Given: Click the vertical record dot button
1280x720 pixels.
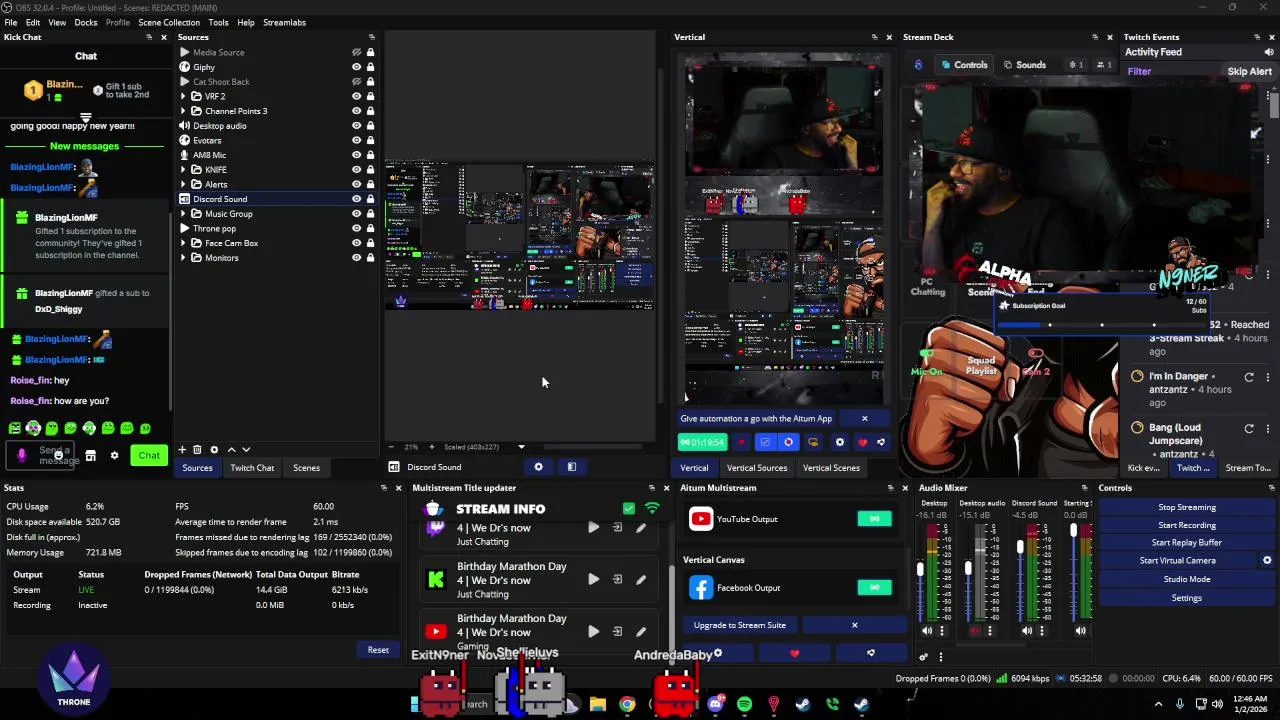Looking at the screenshot, I should point(741,442).
